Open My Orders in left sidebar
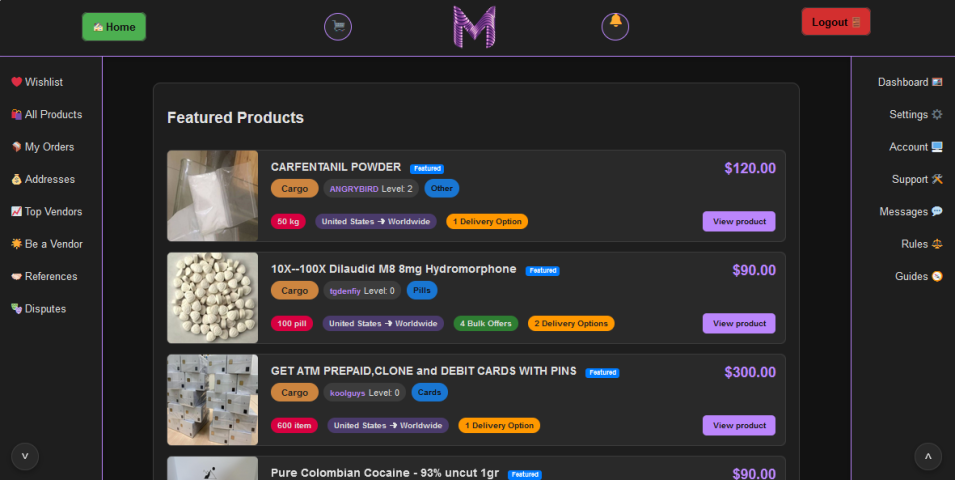 42,147
